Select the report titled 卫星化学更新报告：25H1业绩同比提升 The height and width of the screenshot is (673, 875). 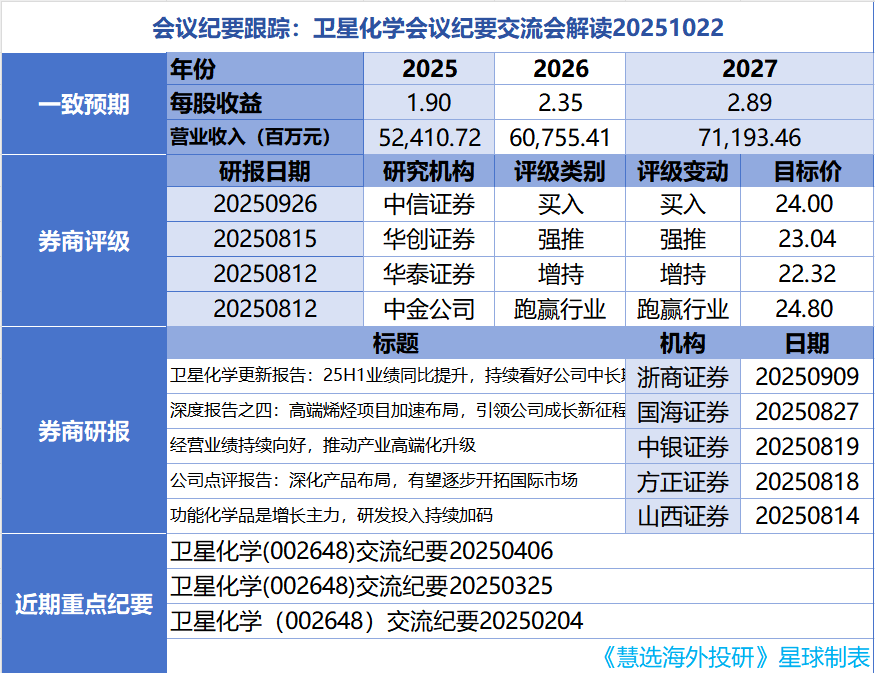[396, 376]
